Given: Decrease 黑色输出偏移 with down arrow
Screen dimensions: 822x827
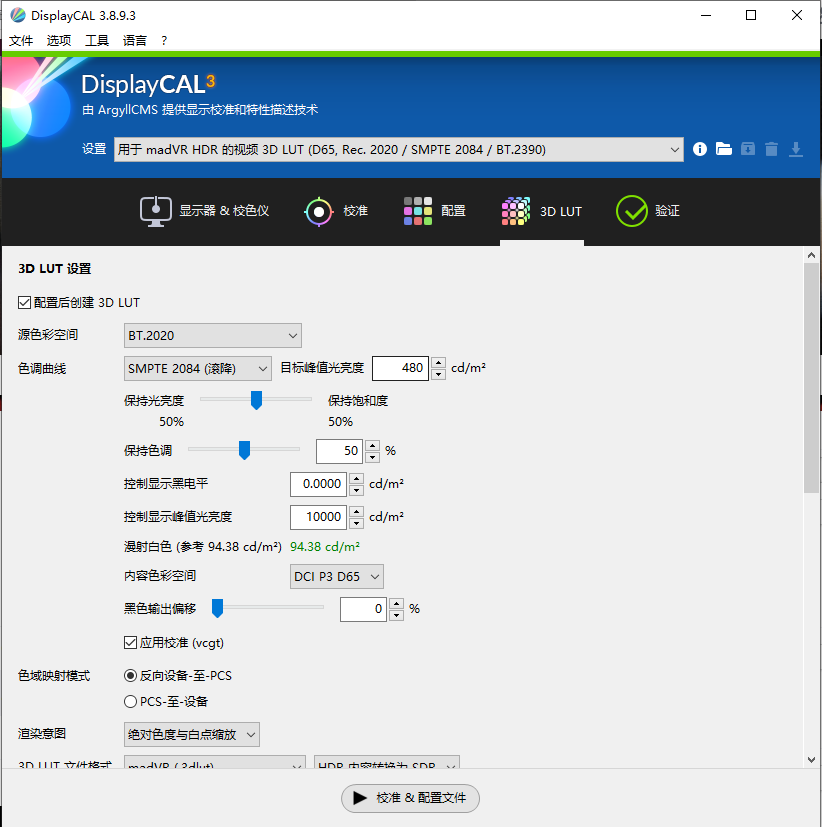Looking at the screenshot, I should tap(397, 615).
